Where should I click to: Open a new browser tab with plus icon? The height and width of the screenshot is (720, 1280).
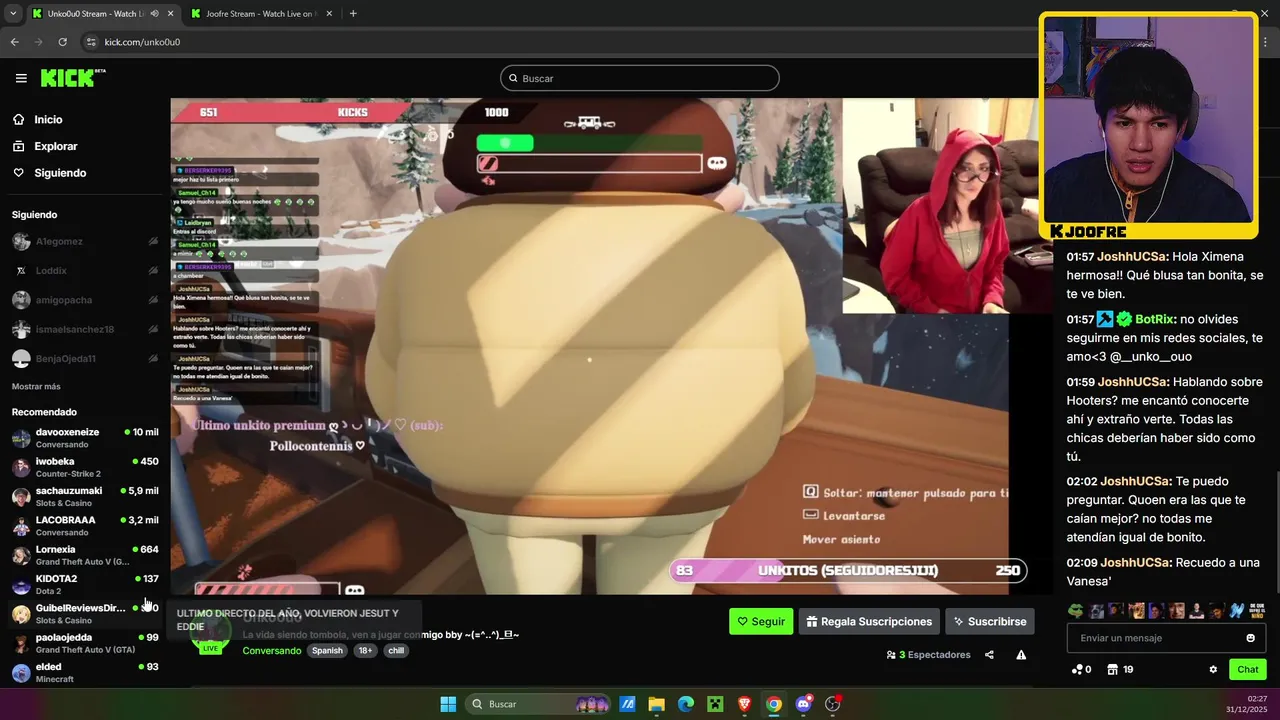pyautogui.click(x=353, y=14)
